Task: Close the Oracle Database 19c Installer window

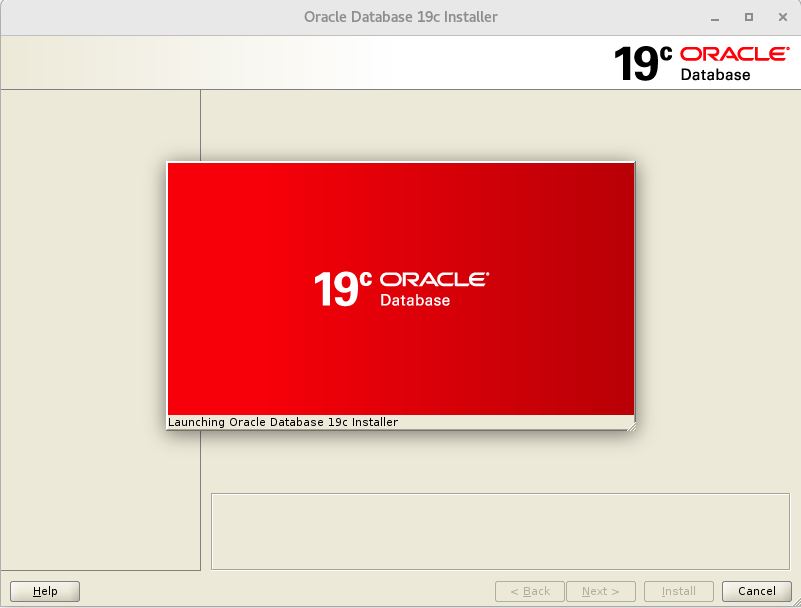Action: (x=783, y=17)
